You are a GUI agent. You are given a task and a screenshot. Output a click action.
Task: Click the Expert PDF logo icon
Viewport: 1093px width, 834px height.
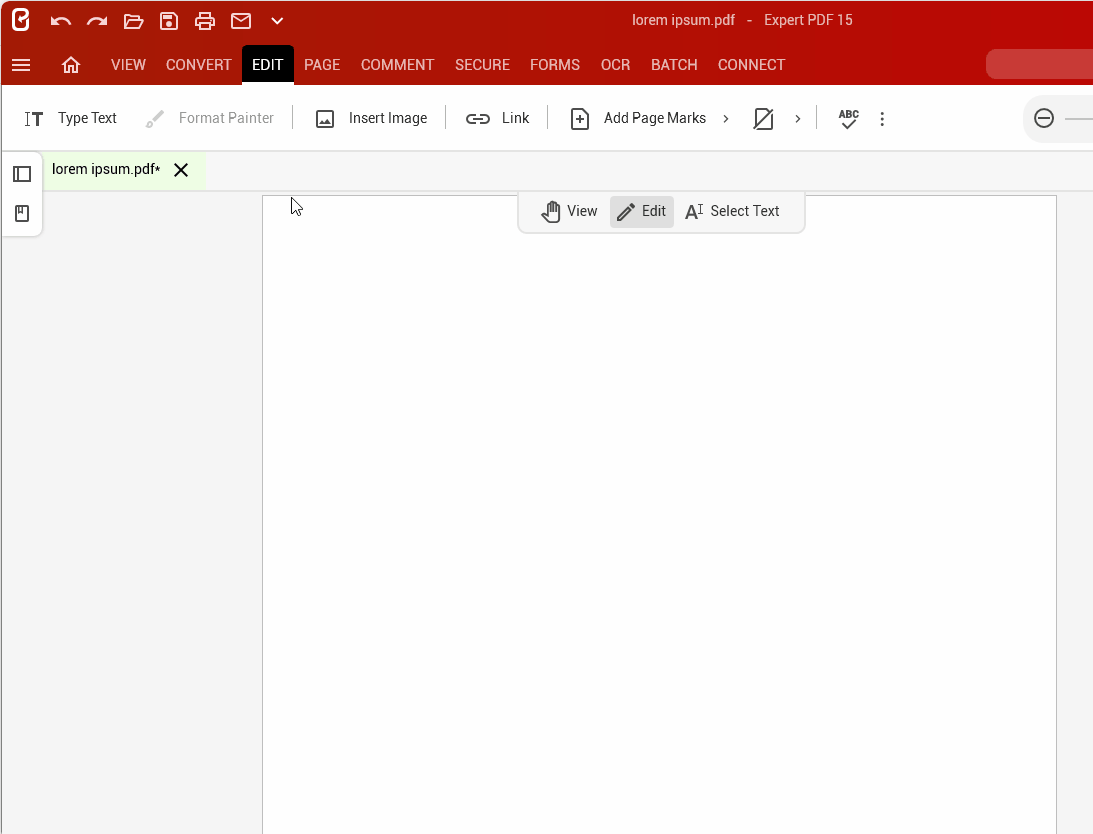[x=21, y=20]
